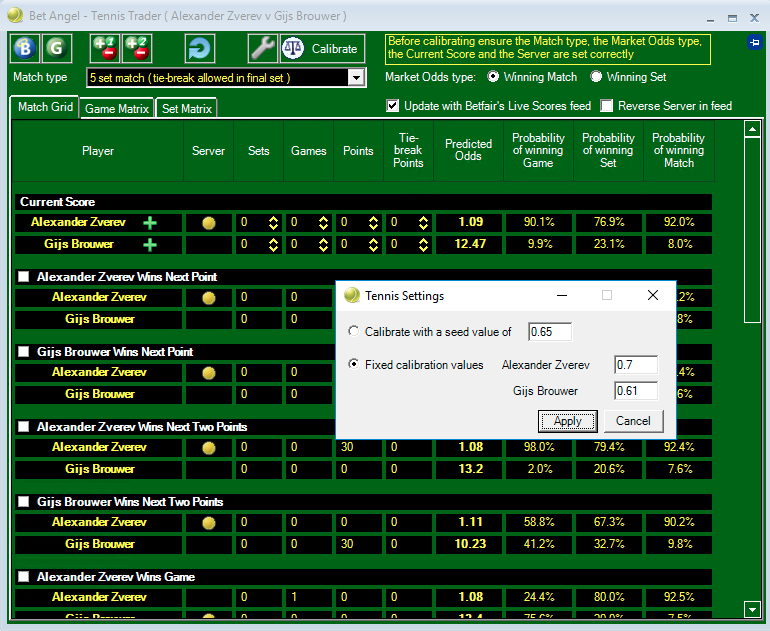Image resolution: width=770 pixels, height=631 pixels.
Task: Click the Alexander Zverev calibration value field
Action: click(635, 365)
